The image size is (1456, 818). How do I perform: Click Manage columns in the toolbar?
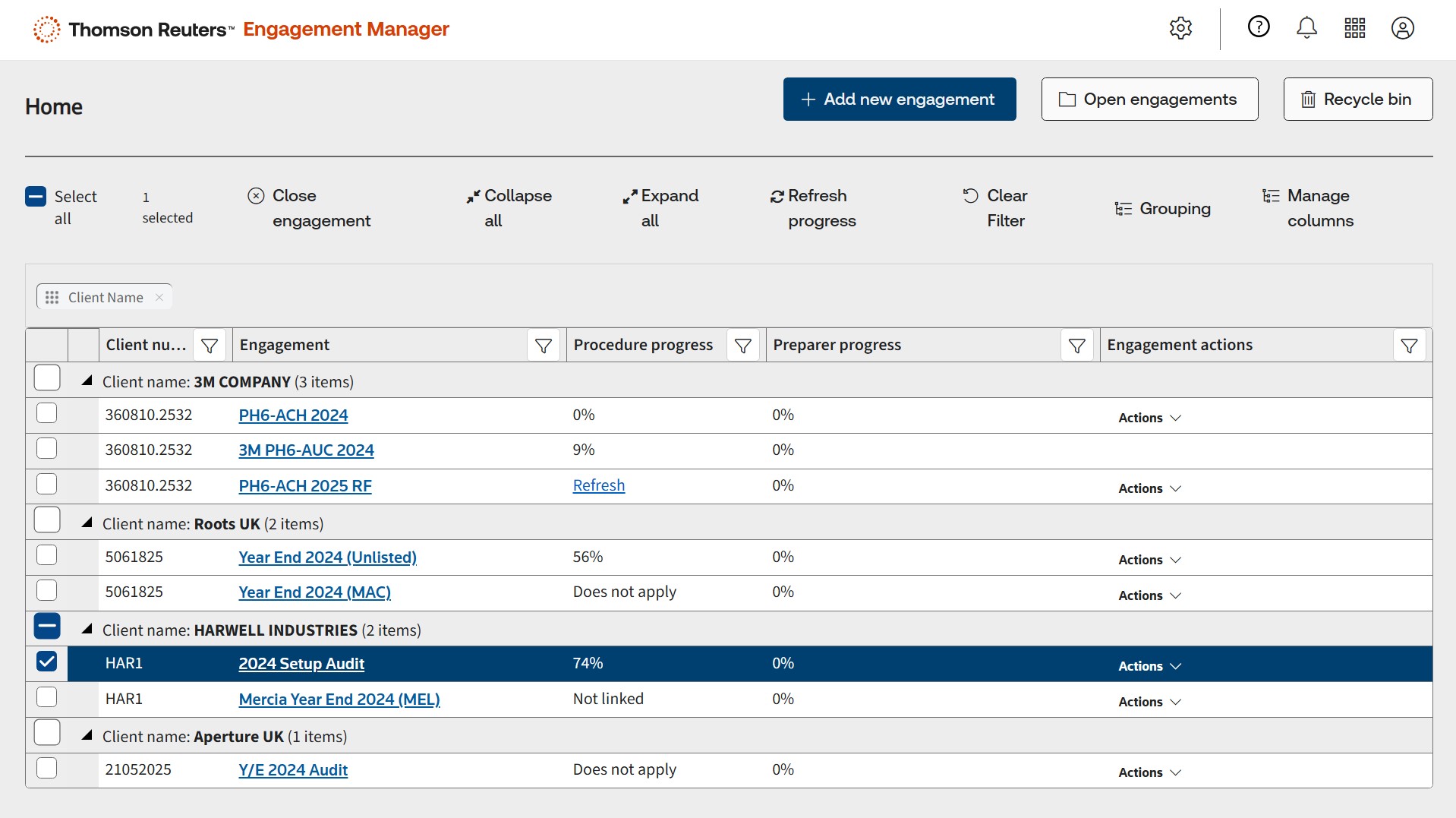point(1309,208)
